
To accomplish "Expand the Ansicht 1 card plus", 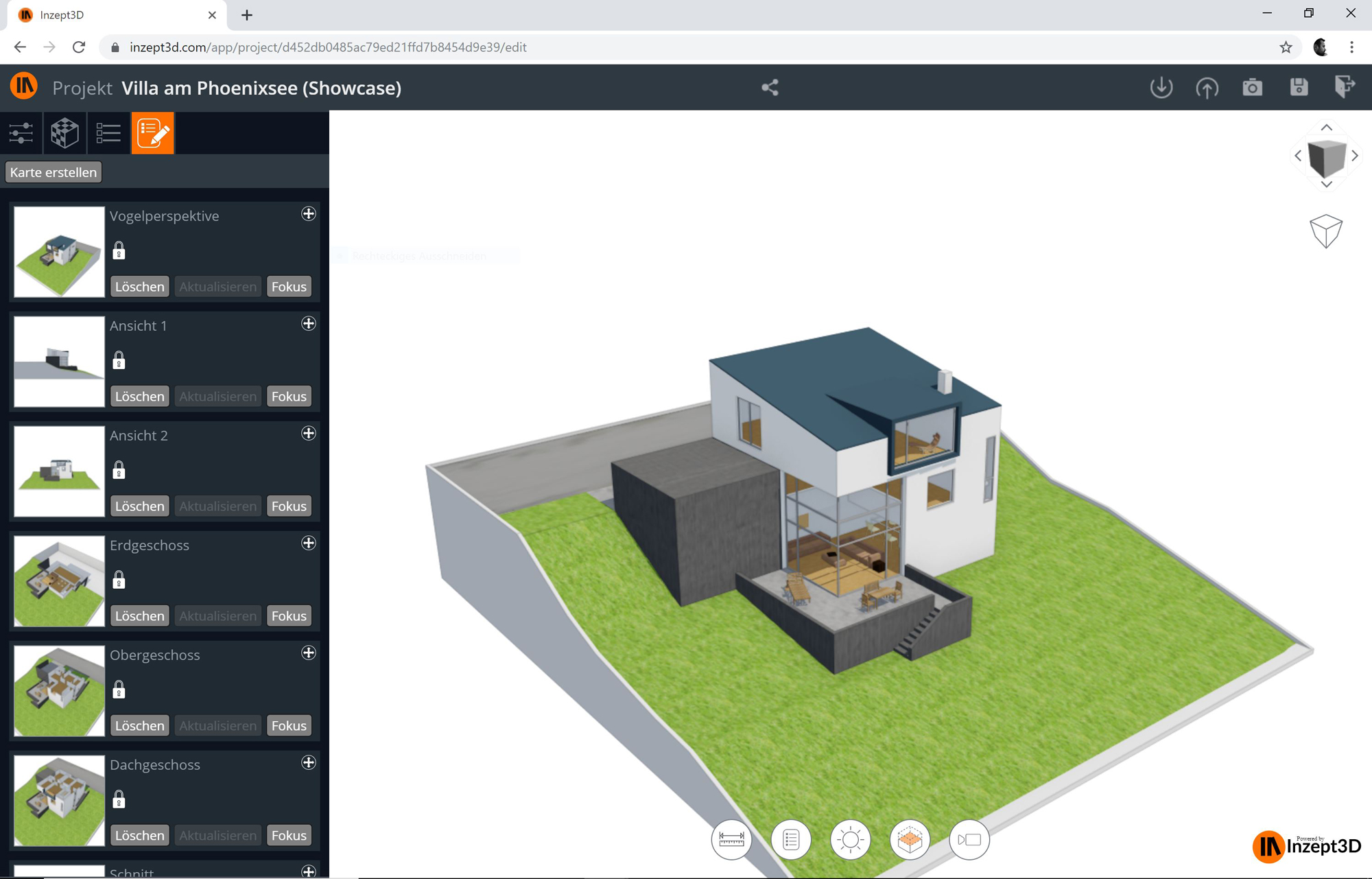I will (309, 323).
